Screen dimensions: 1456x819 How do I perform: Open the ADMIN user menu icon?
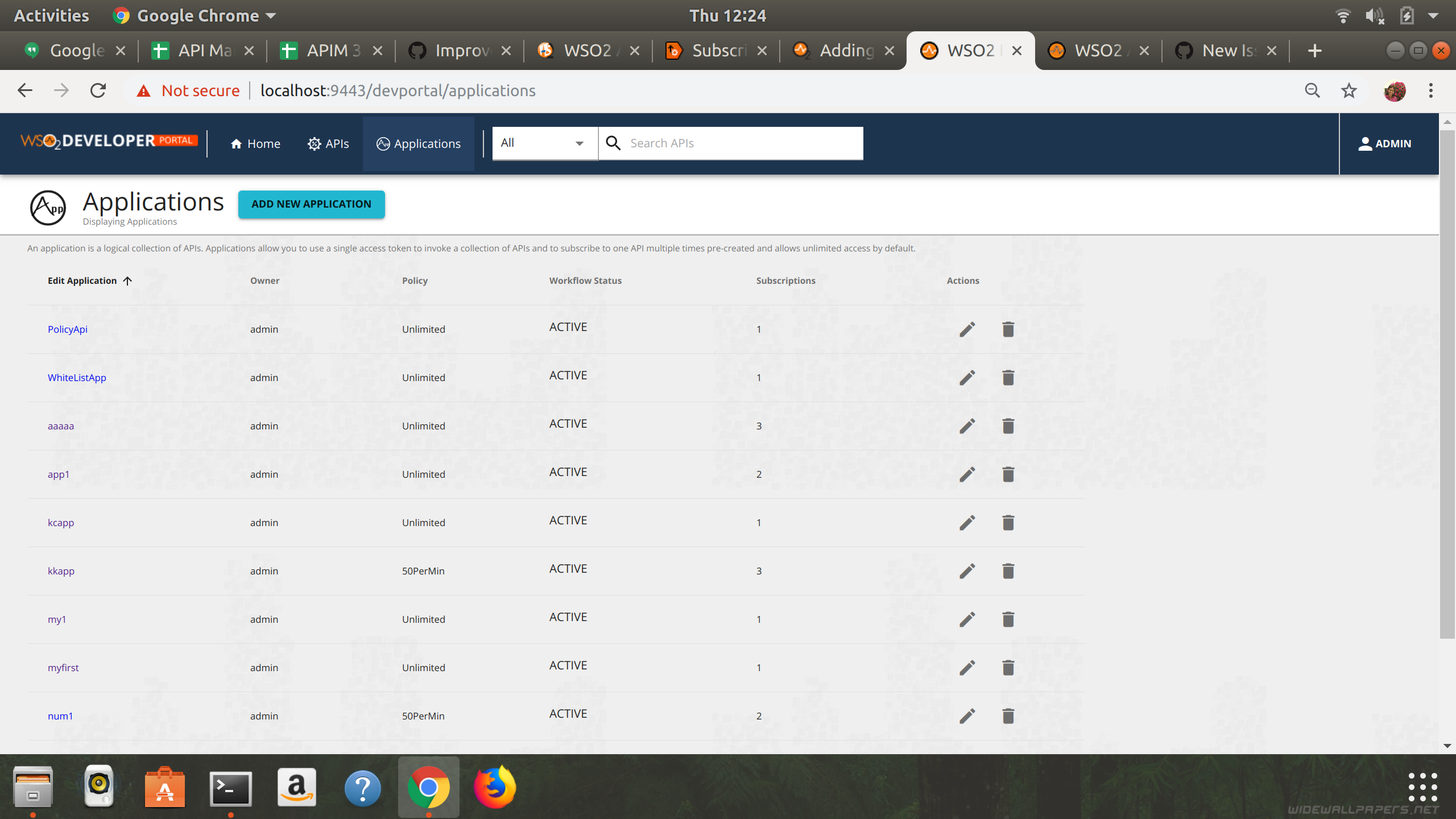(x=1365, y=143)
